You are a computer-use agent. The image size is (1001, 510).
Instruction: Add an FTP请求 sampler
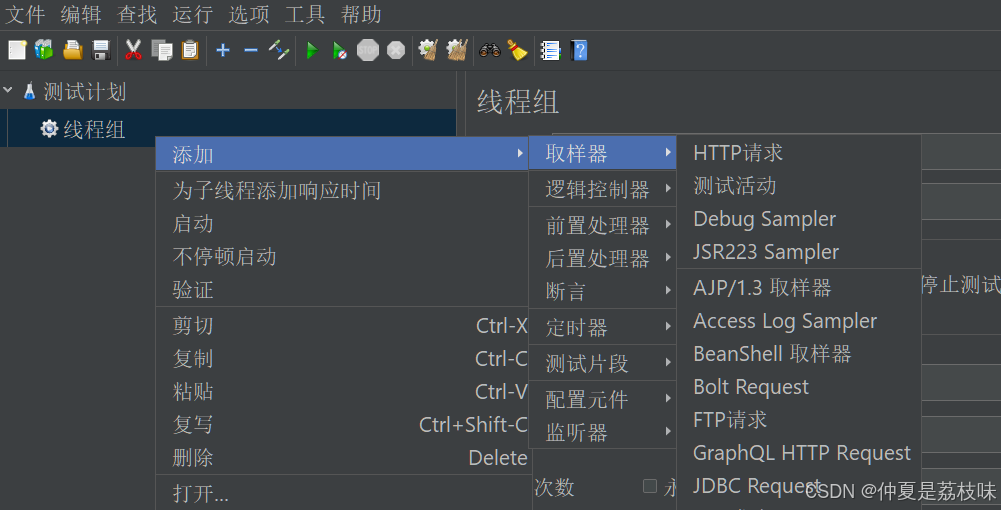coord(799,420)
